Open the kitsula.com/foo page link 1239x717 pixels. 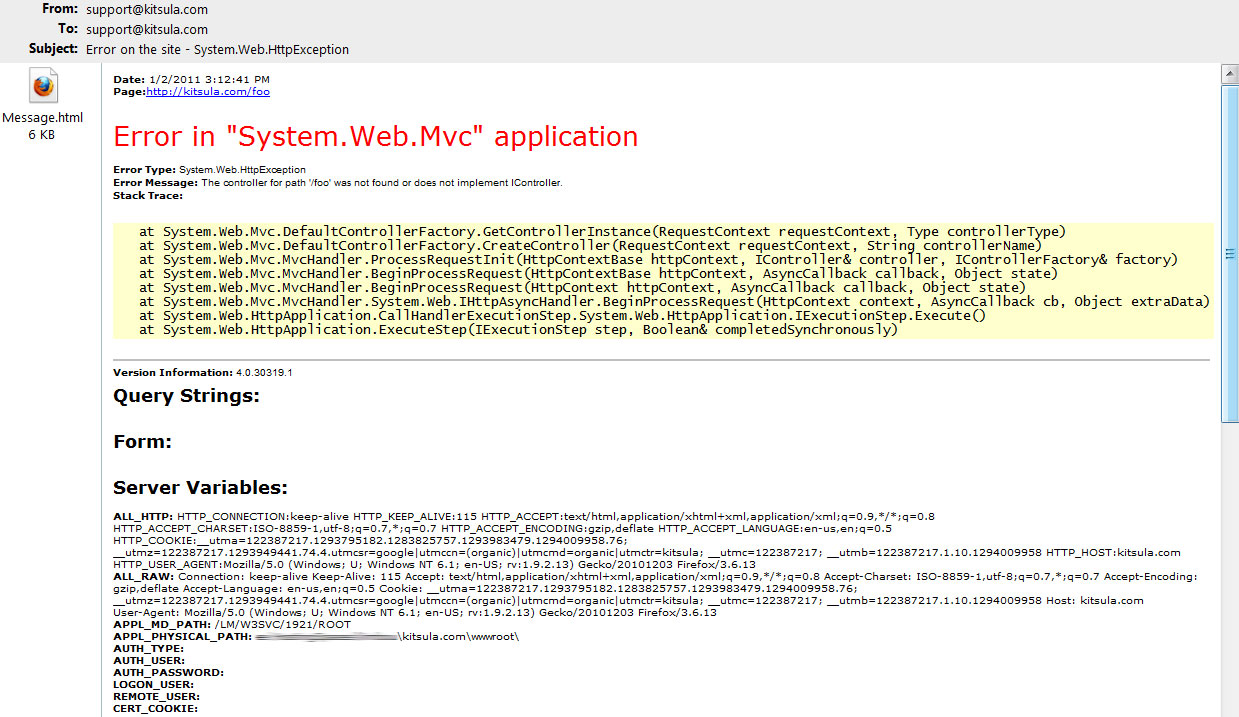coord(208,91)
